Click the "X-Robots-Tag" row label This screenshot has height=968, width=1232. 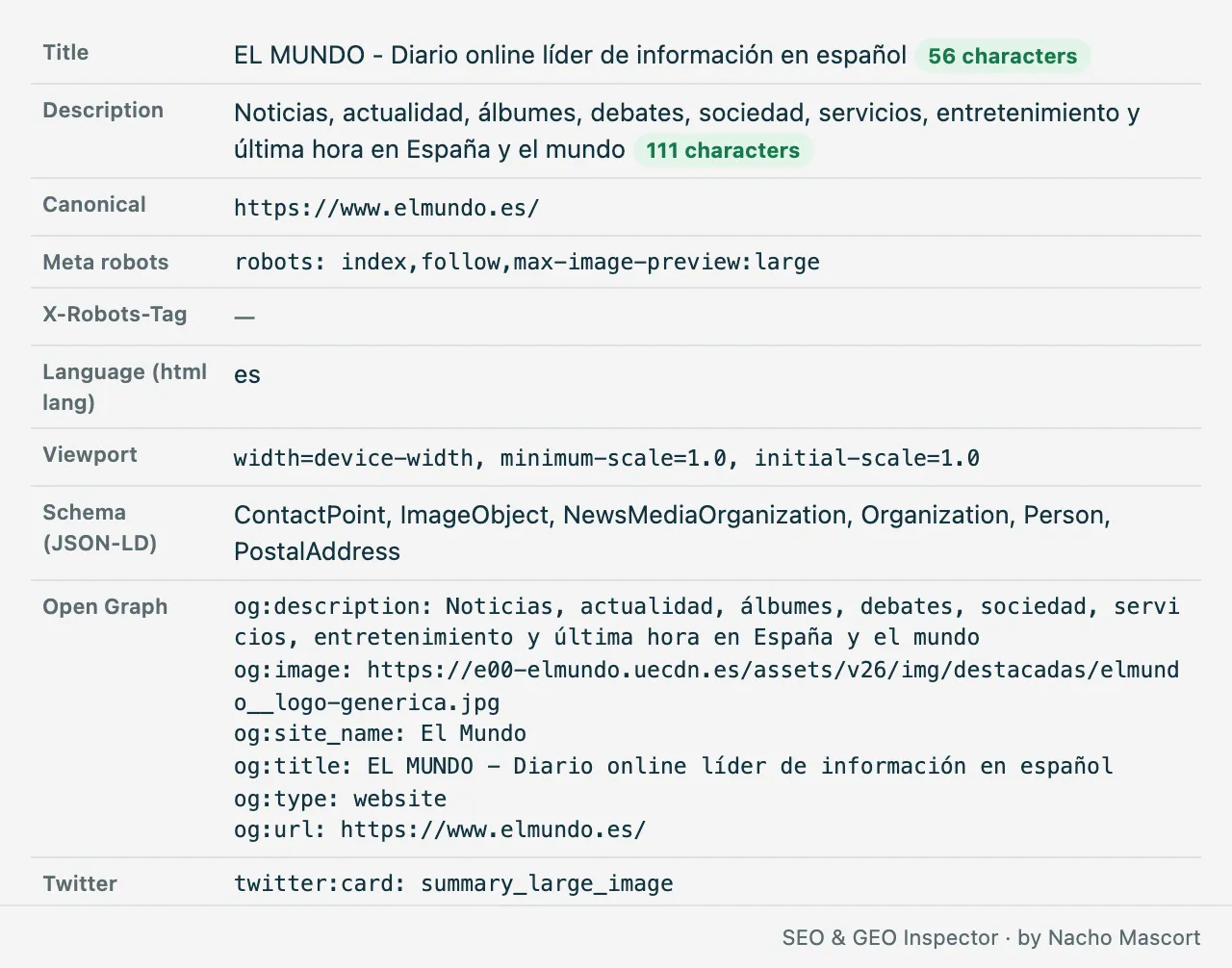115,315
